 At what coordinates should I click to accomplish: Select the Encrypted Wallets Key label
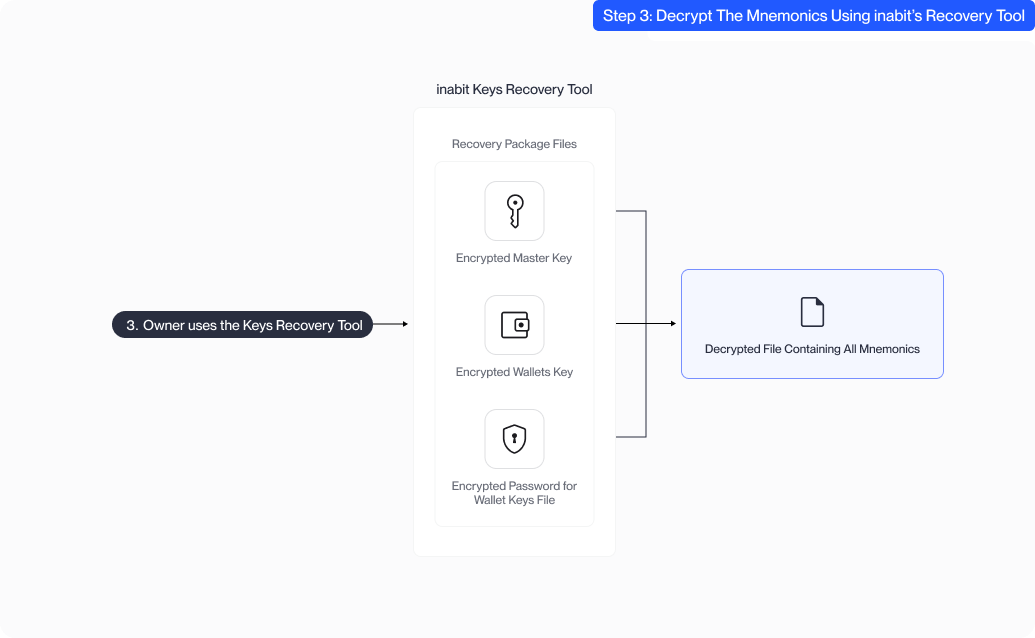point(514,372)
